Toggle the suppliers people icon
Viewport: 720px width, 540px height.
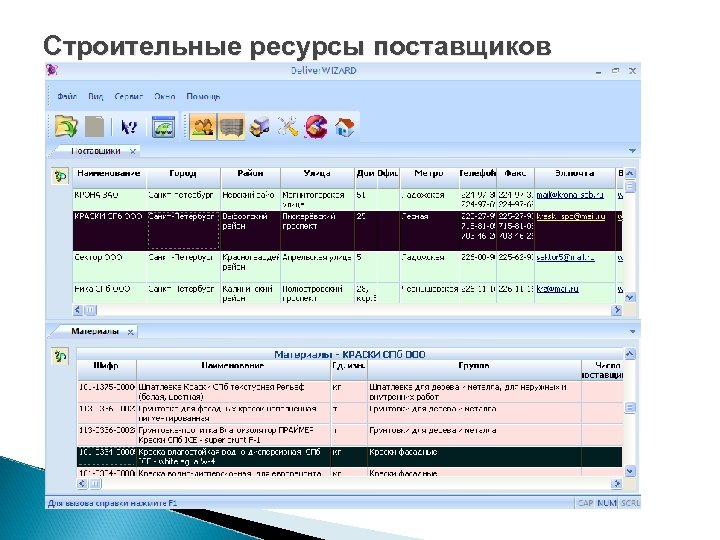pos(202,126)
